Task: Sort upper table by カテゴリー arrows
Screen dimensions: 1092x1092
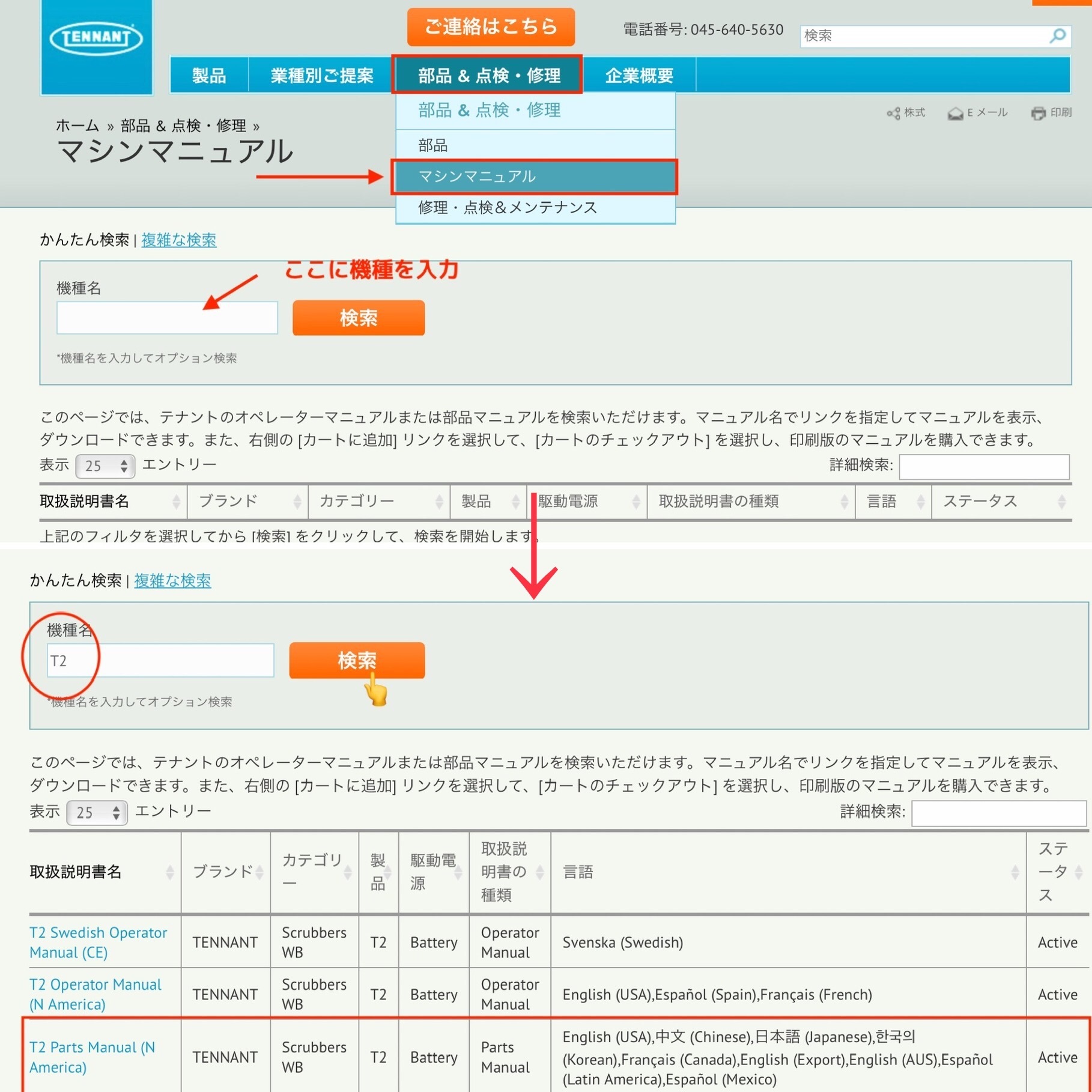Action: coord(439,502)
